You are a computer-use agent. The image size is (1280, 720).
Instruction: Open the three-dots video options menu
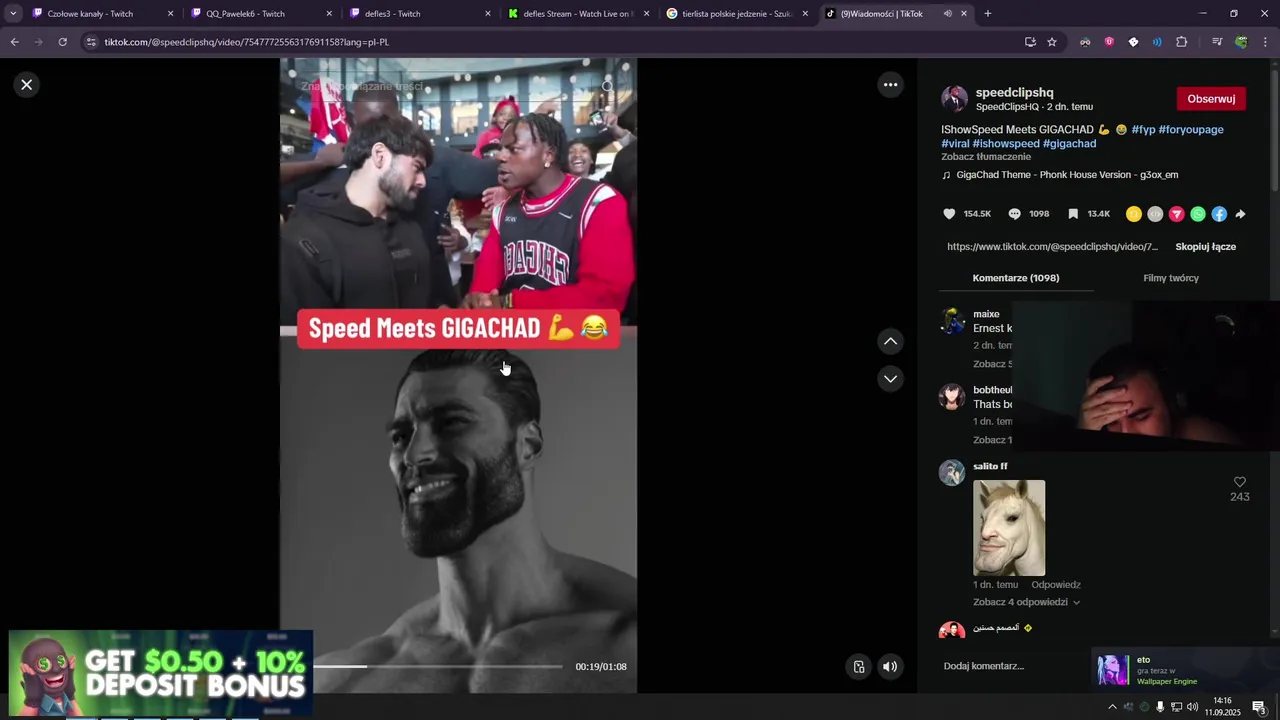click(x=890, y=85)
